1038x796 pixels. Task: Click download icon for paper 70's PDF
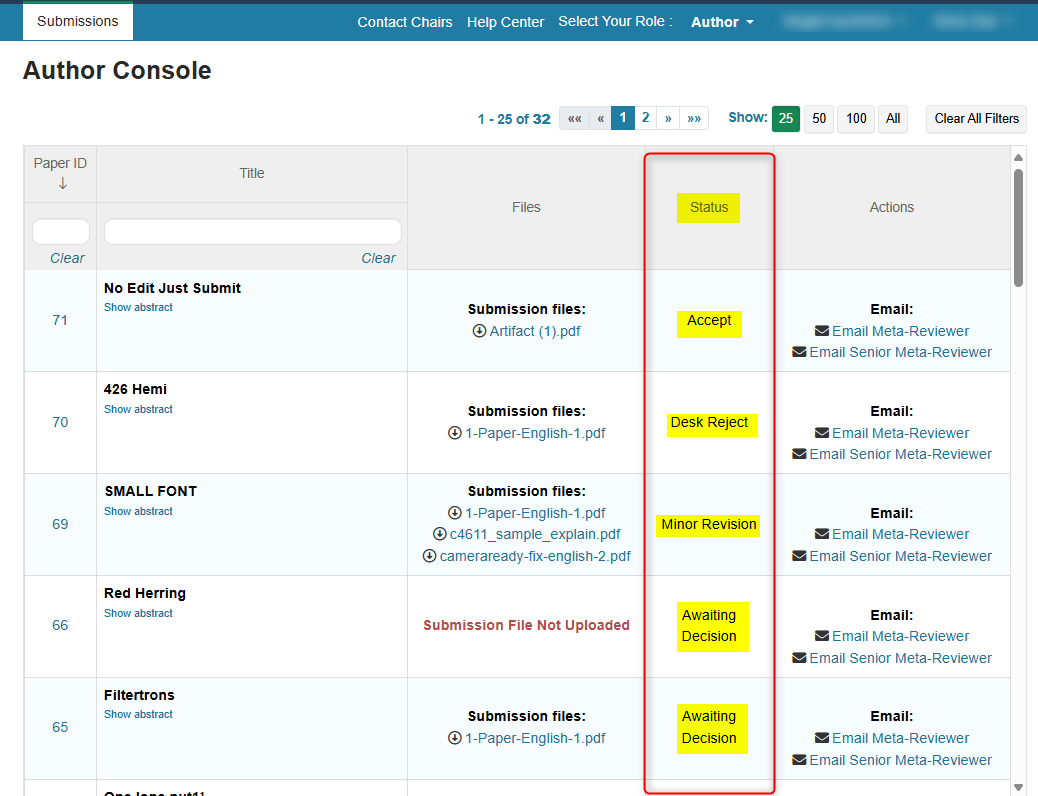[455, 434]
